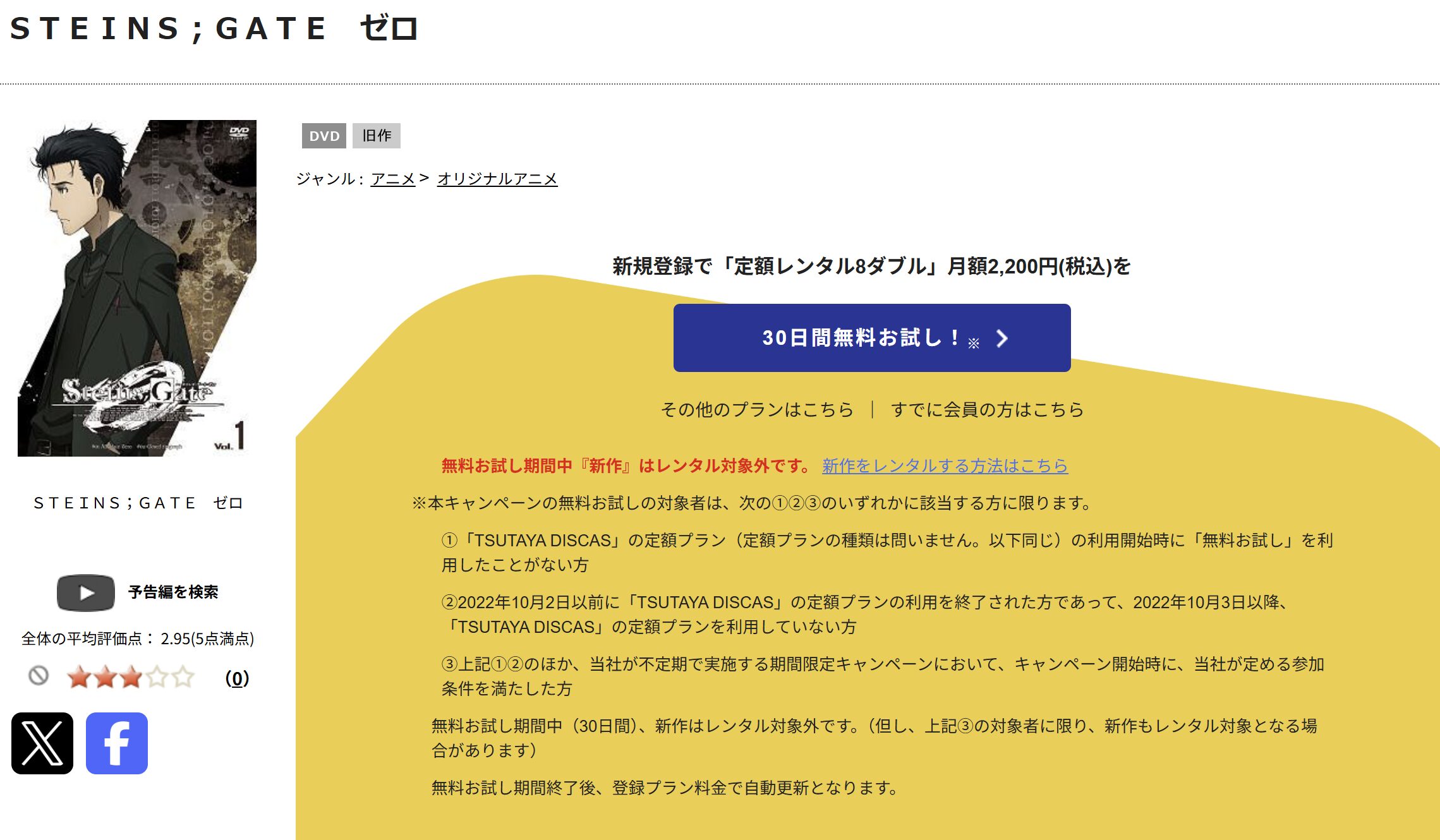Rate three stars
This screenshot has height=840, width=1440.
(x=131, y=677)
